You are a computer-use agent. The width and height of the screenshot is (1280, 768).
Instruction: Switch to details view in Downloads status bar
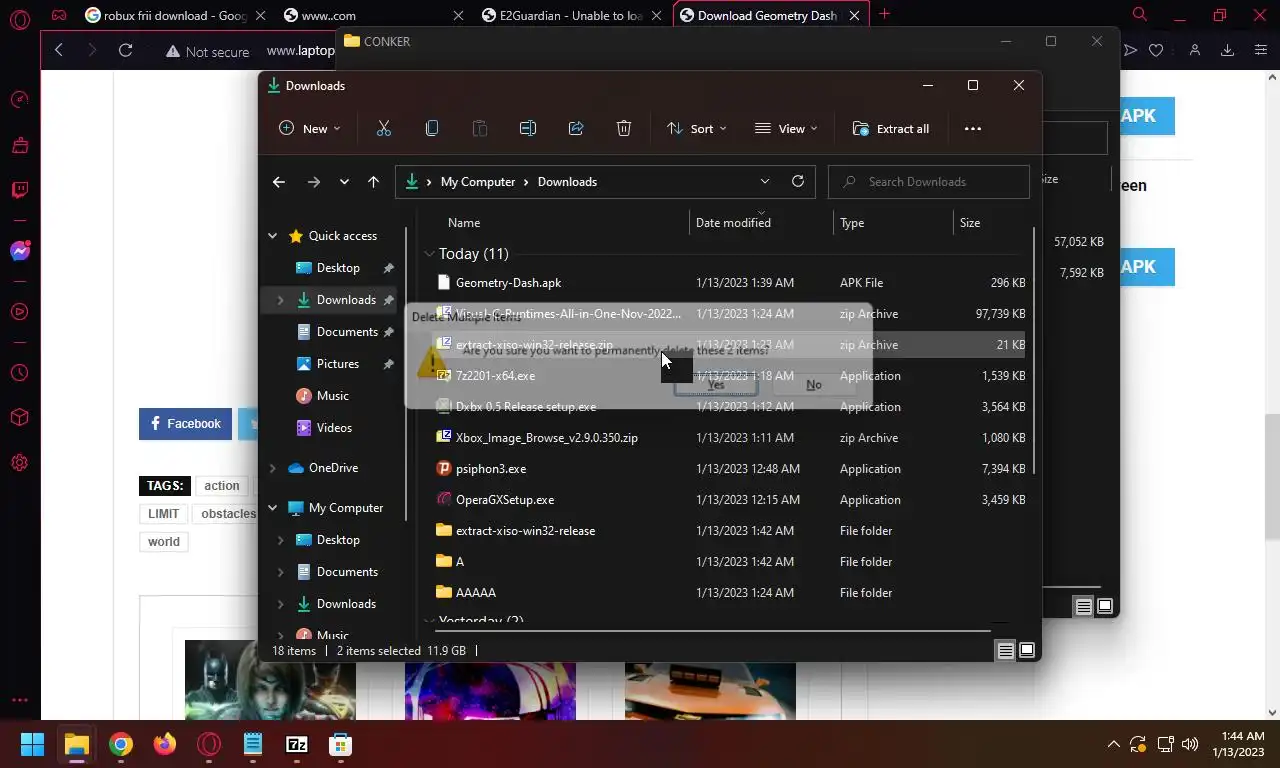click(1005, 650)
